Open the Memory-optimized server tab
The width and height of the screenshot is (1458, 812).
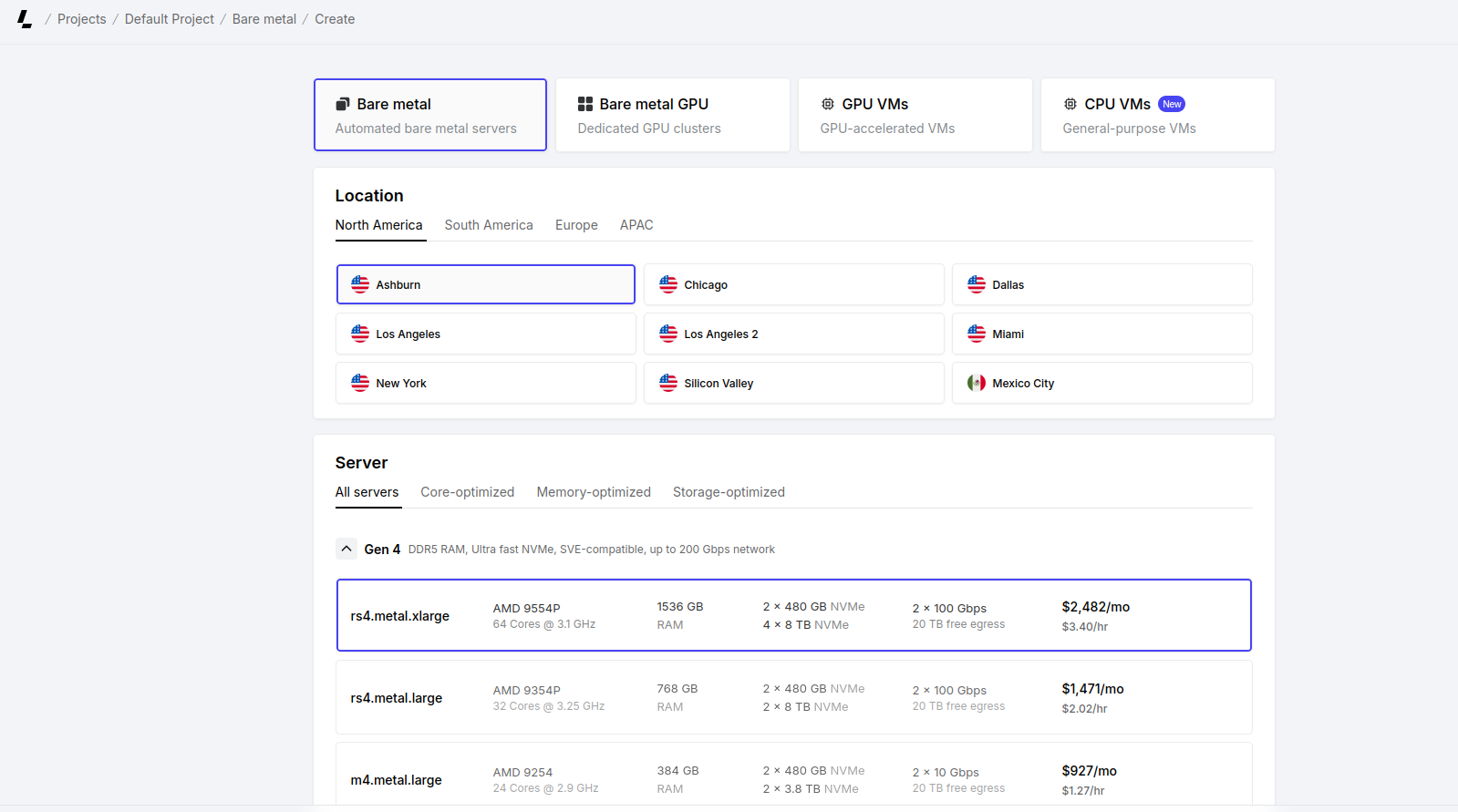(x=594, y=492)
